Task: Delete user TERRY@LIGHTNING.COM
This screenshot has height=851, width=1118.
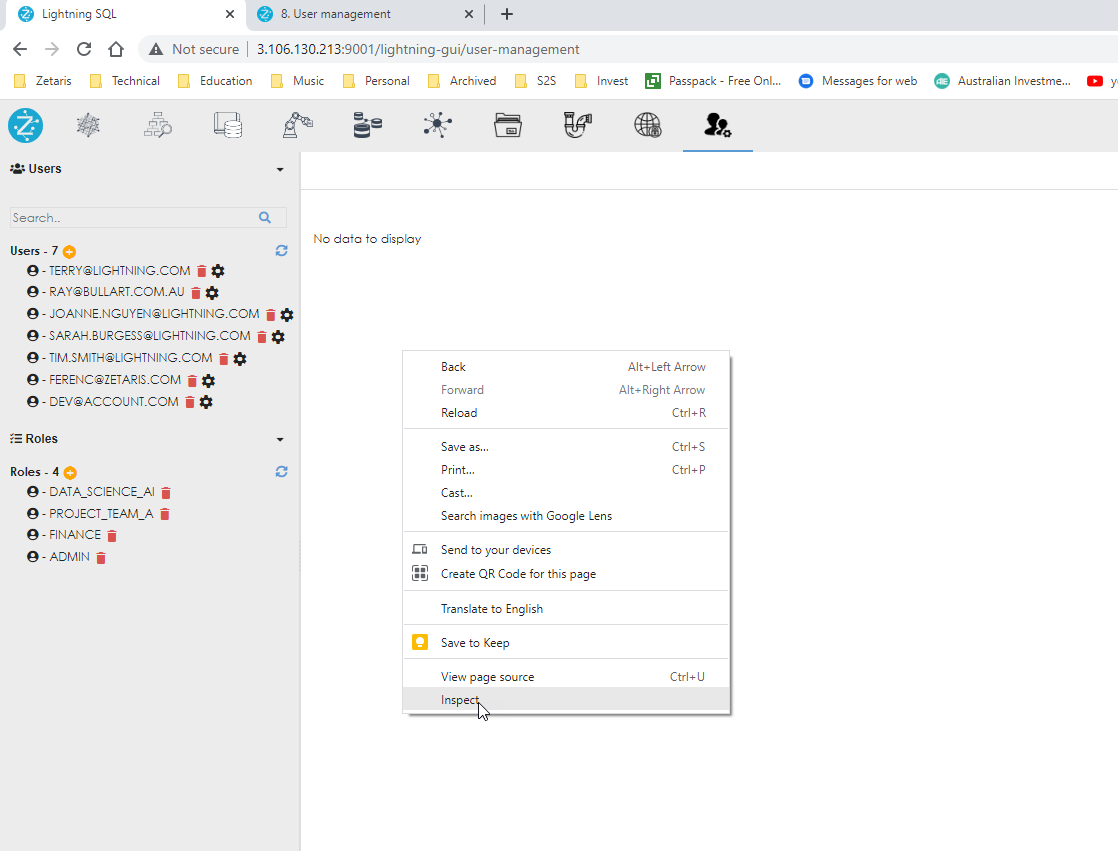Action: [202, 272]
